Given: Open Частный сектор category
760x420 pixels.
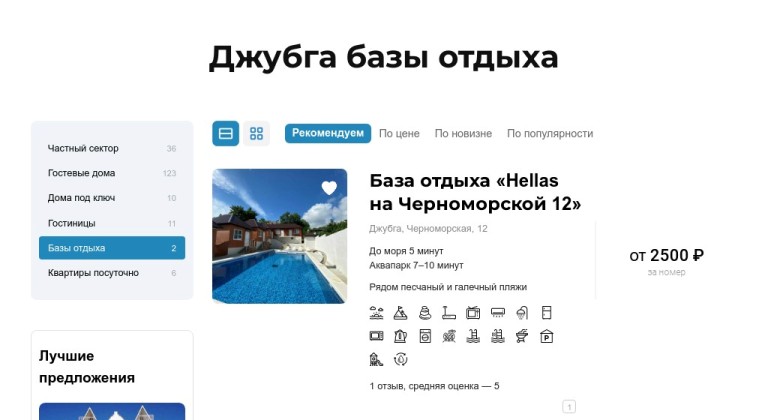Looking at the screenshot, I should coord(83,149).
